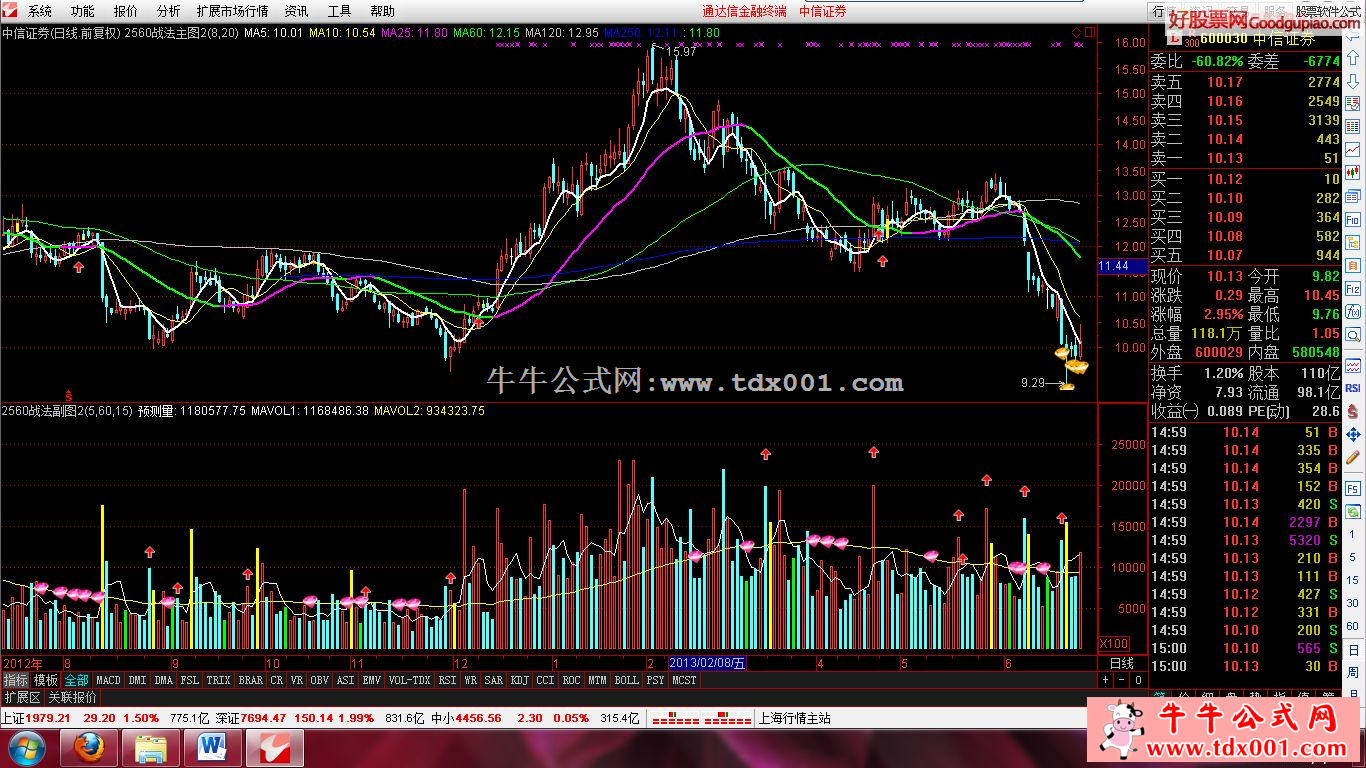Open the 帮助 menu
The width and height of the screenshot is (1366, 768).
[383, 11]
